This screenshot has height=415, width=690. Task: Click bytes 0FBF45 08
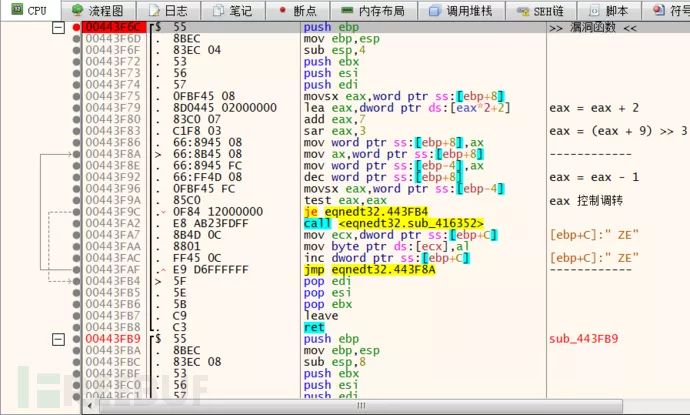[x=204, y=96]
